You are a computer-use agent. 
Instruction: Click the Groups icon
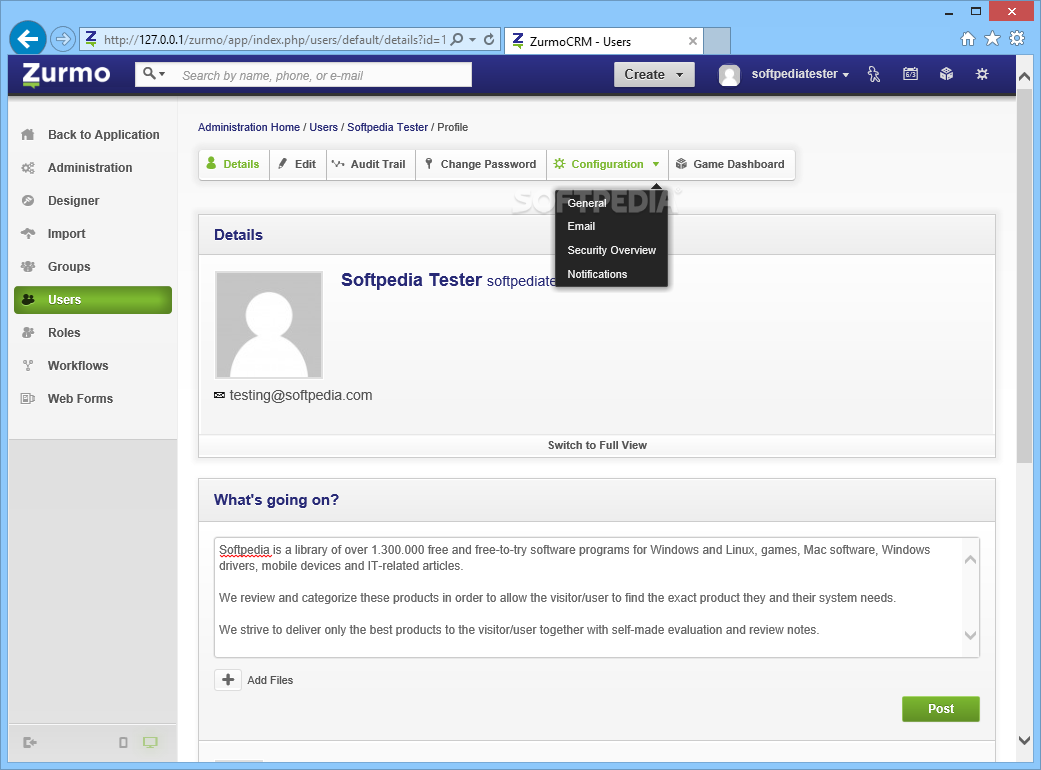click(28, 267)
